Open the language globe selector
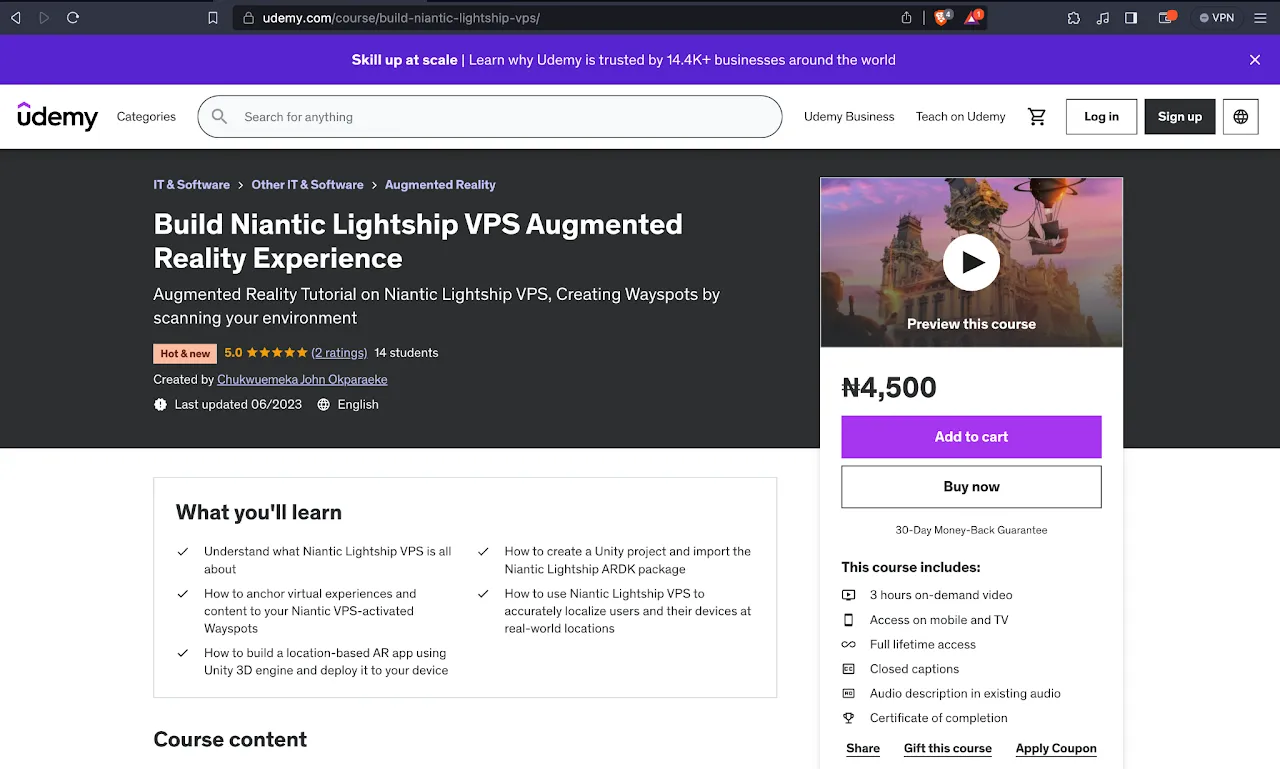1280x769 pixels. (x=1241, y=117)
